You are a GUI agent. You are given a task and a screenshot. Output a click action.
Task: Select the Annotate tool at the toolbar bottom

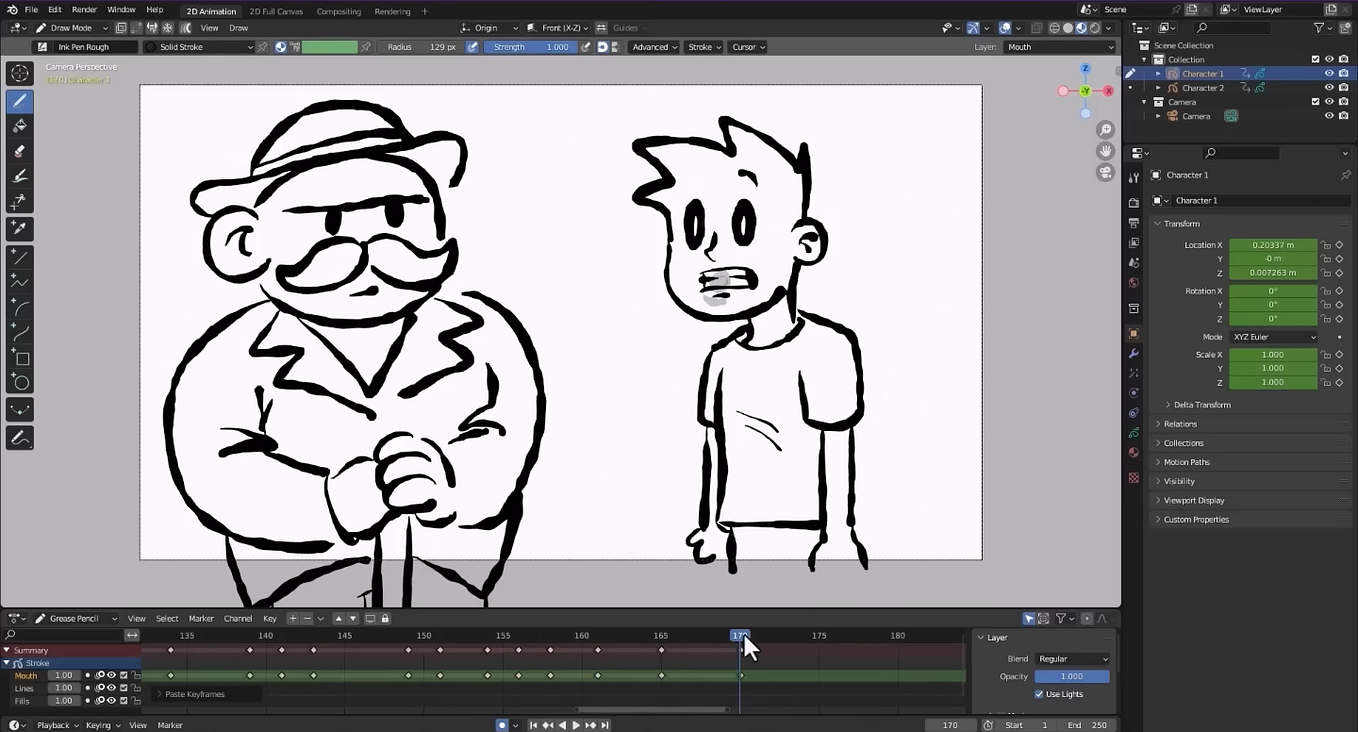20,437
